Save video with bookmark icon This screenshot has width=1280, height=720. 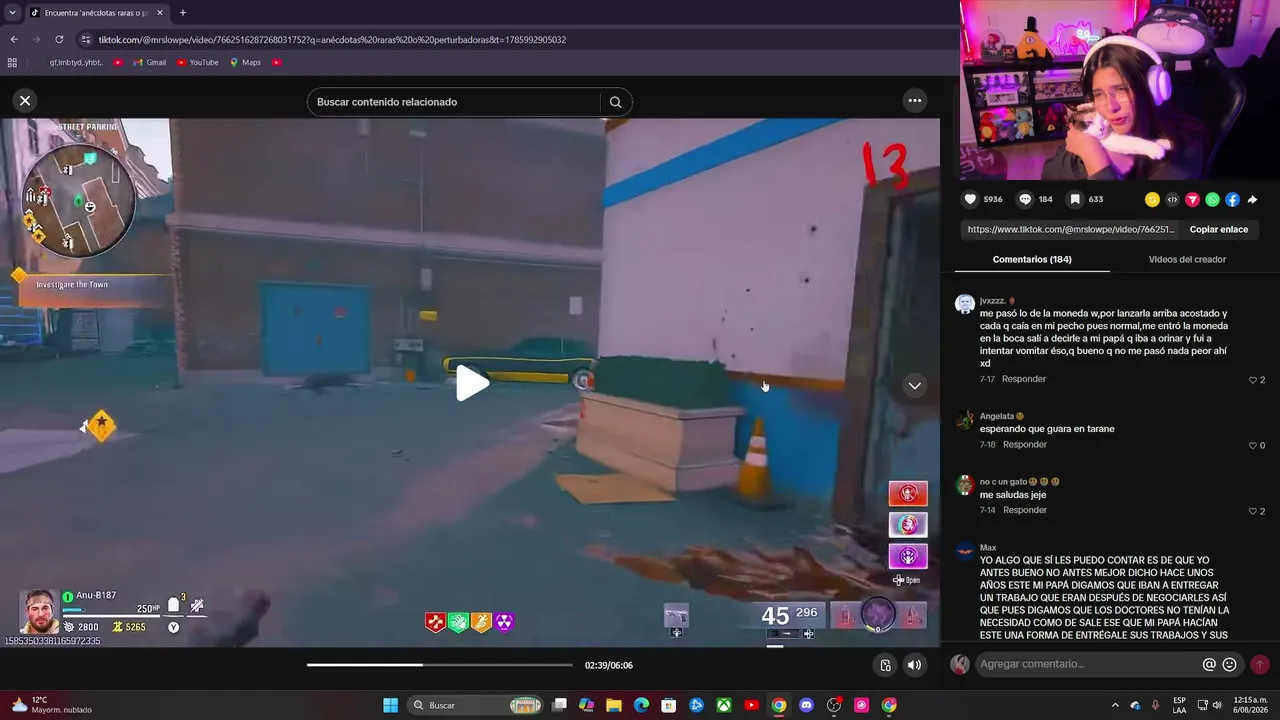(1075, 199)
